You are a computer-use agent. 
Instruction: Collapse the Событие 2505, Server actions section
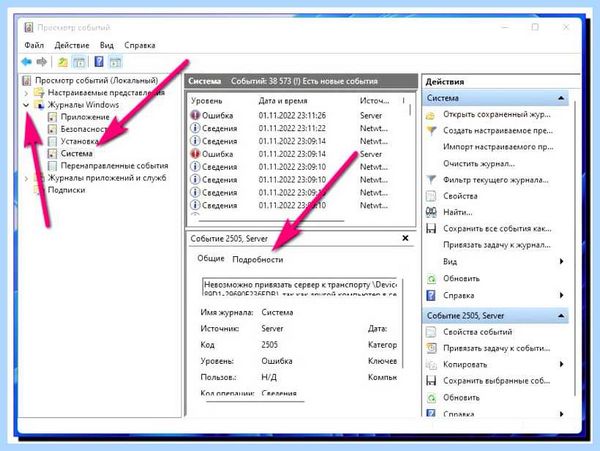[561, 316]
